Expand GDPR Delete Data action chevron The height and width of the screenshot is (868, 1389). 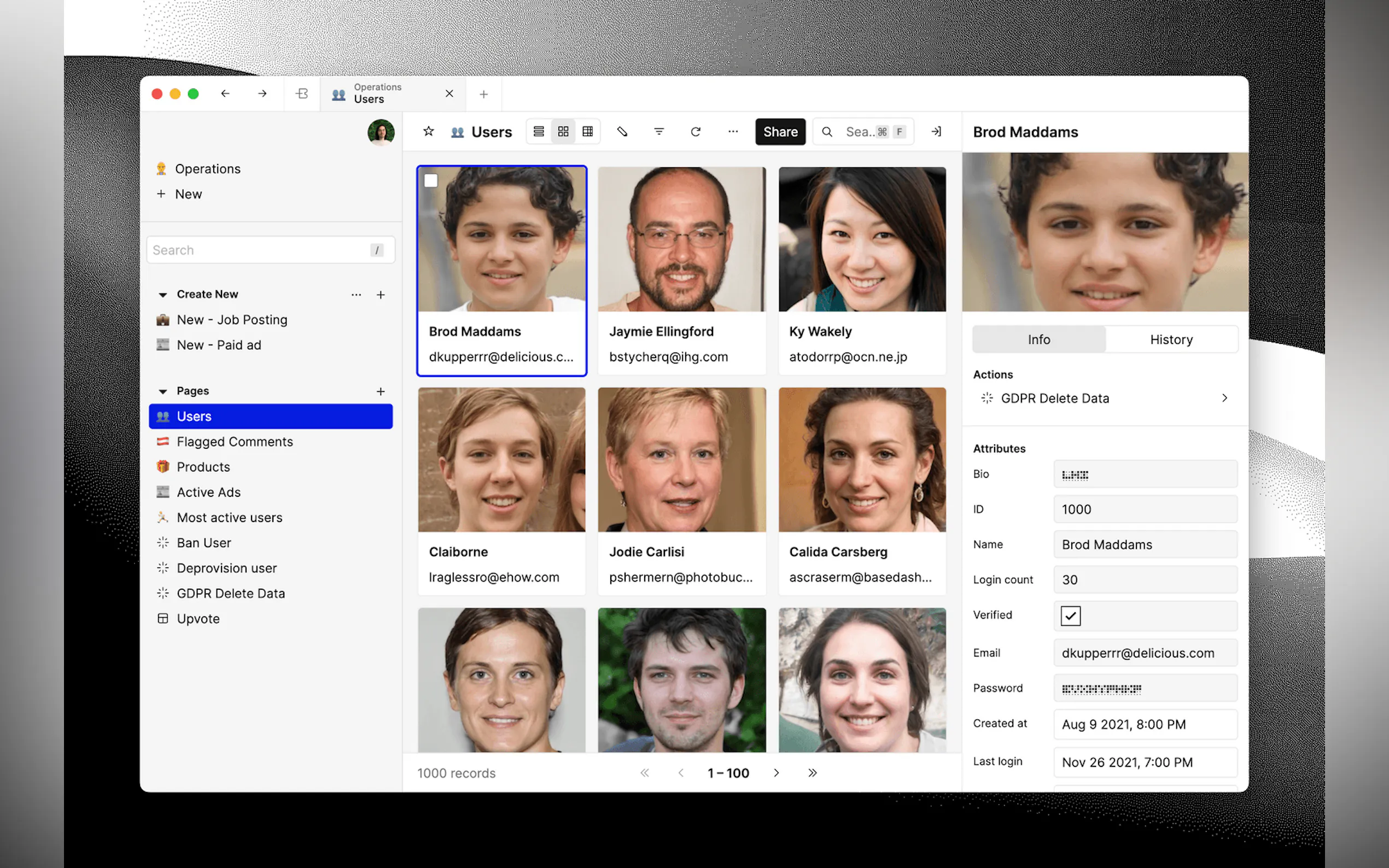1224,398
